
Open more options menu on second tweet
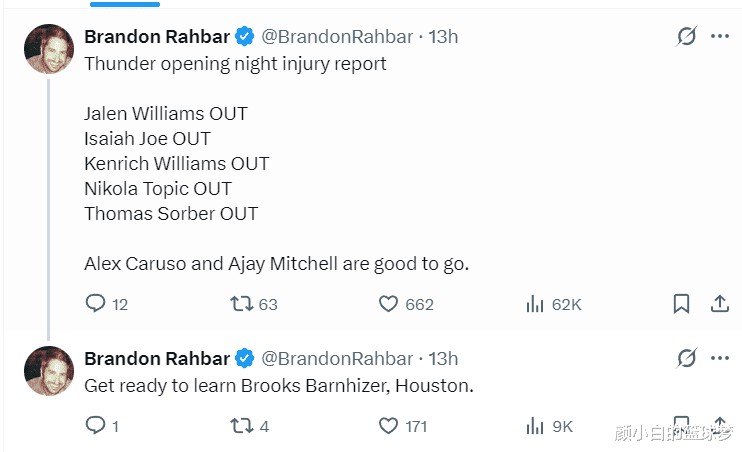[720, 358]
